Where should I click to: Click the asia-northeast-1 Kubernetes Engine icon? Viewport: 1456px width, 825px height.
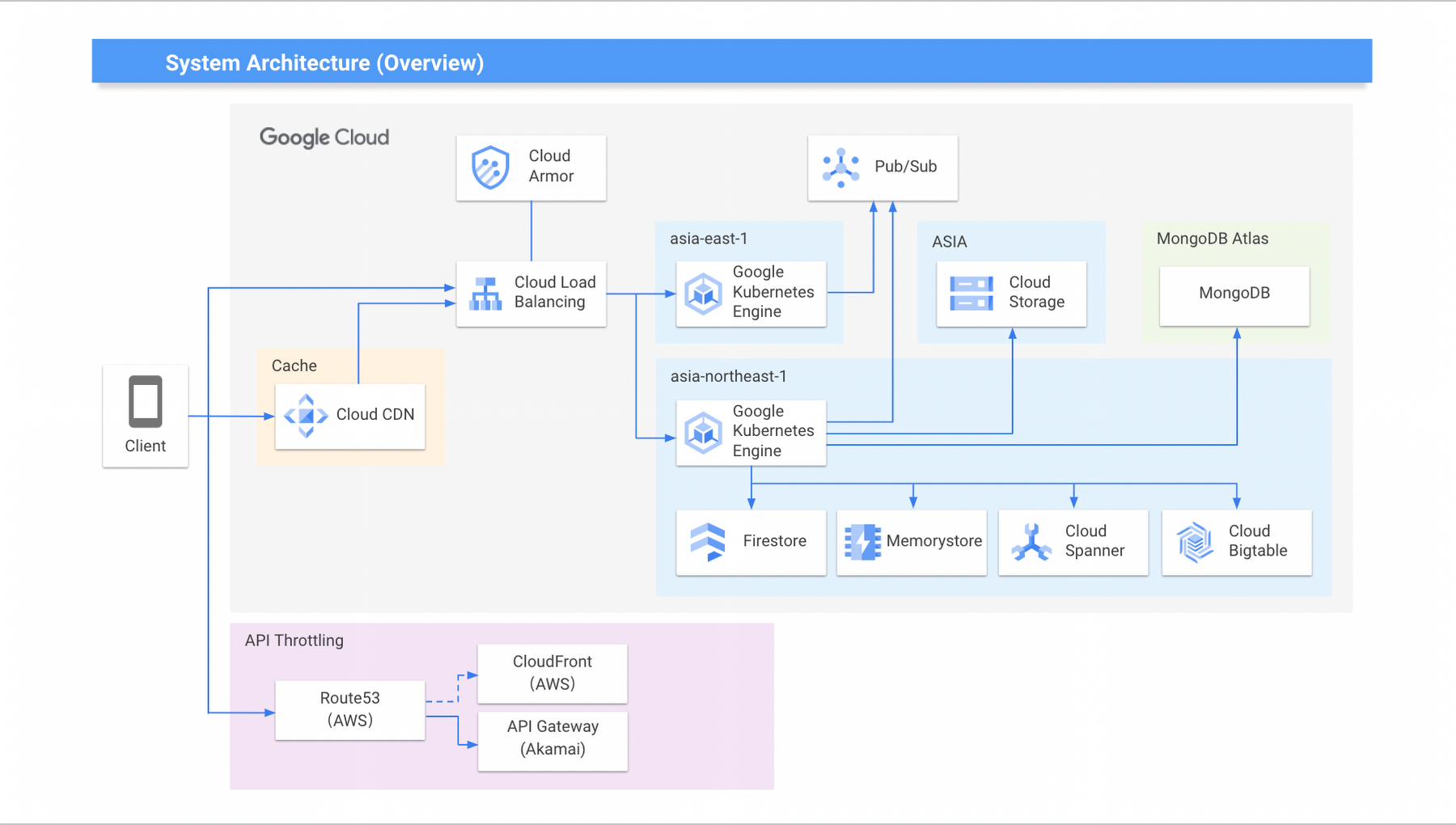click(703, 433)
